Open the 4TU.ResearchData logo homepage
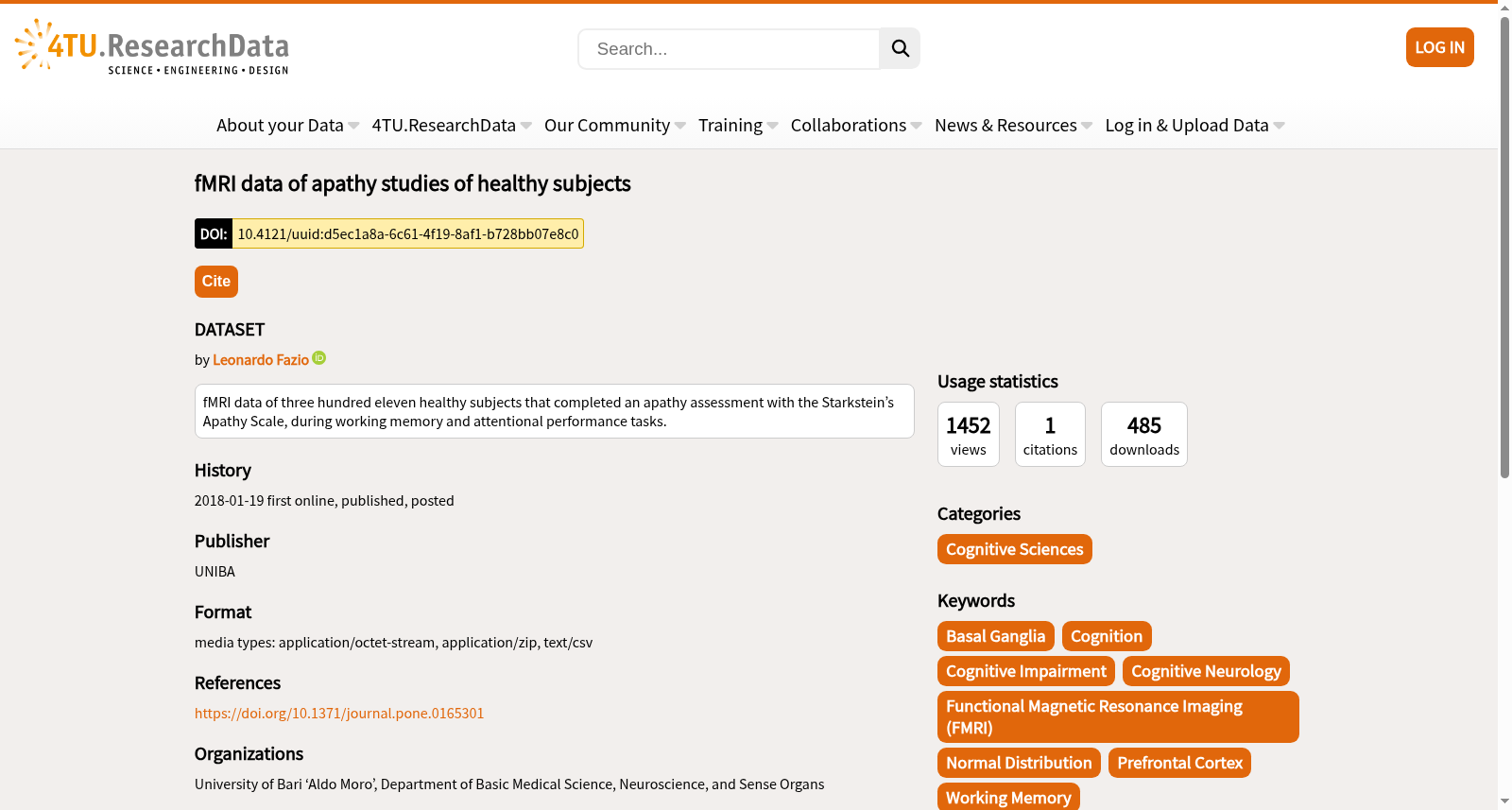1512x810 pixels. click(x=152, y=47)
